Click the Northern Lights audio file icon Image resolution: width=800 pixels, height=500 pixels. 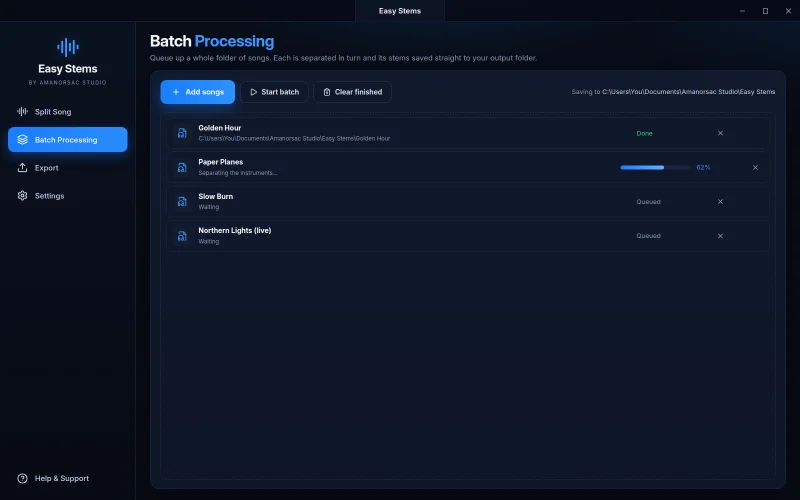182,236
